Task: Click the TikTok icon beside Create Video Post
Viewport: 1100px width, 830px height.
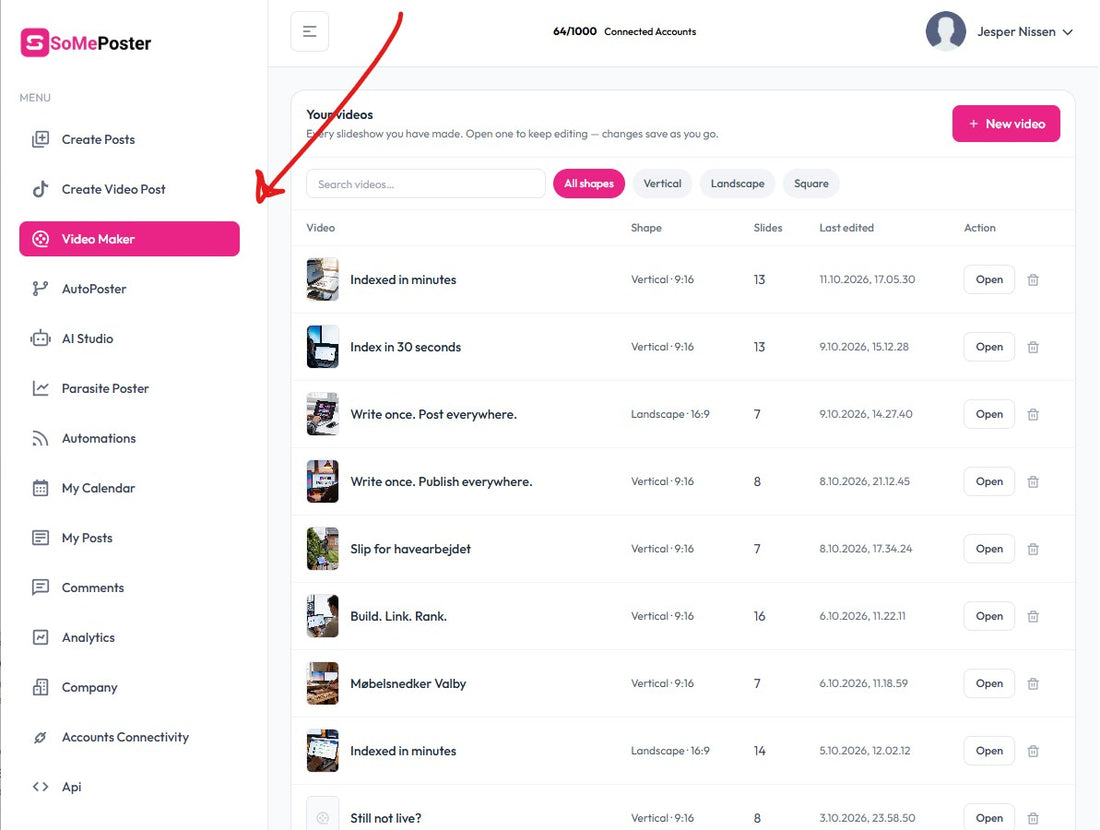Action: click(x=41, y=189)
